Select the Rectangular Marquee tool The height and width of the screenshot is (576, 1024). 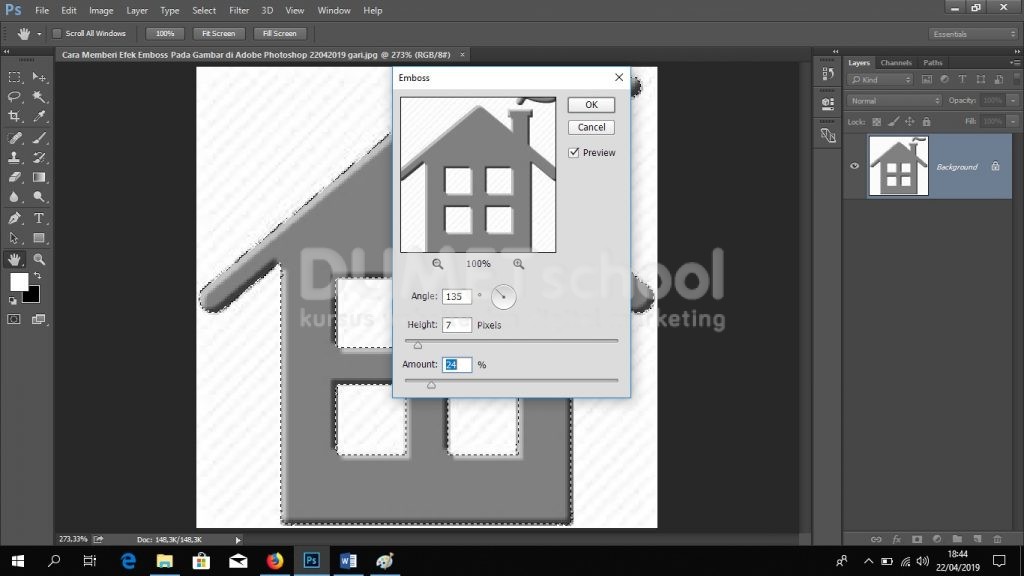pos(14,77)
